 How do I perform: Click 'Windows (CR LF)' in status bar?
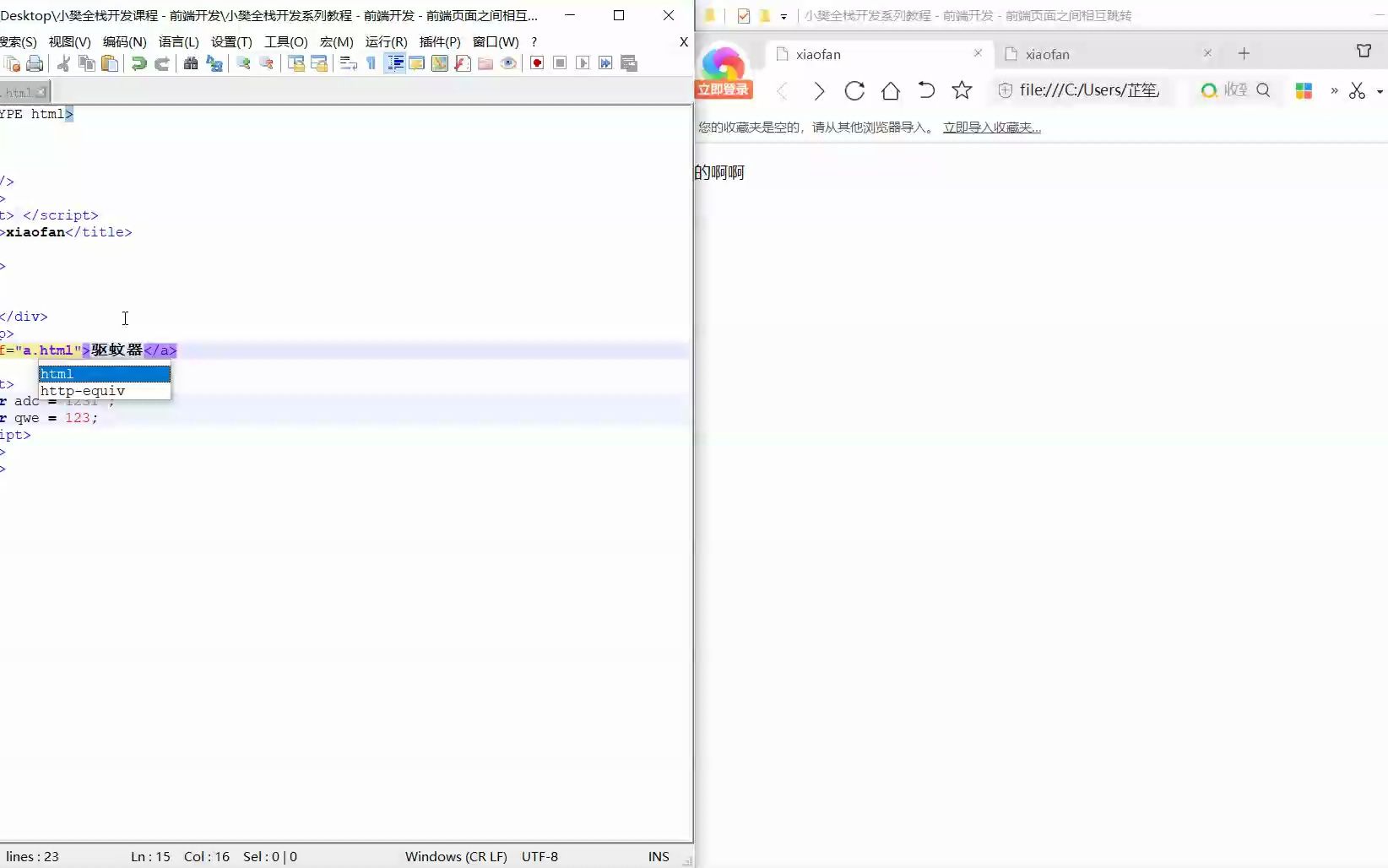tap(456, 856)
